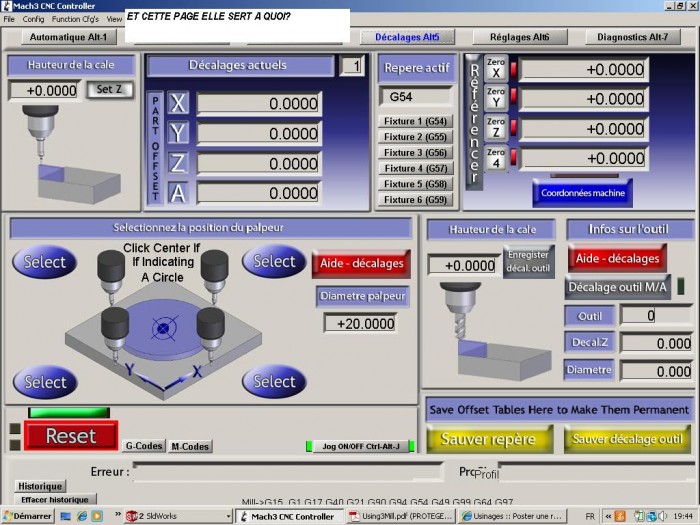Click the Set Z button
Screen dimensions: 700x525
[x=109, y=89]
